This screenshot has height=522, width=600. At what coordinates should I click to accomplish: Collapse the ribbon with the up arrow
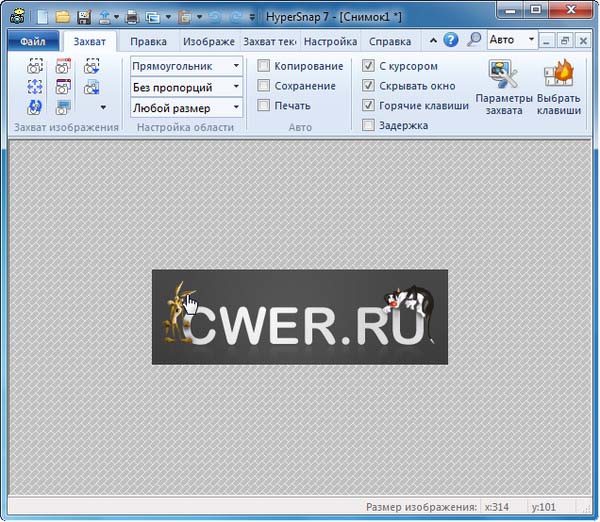(432, 41)
